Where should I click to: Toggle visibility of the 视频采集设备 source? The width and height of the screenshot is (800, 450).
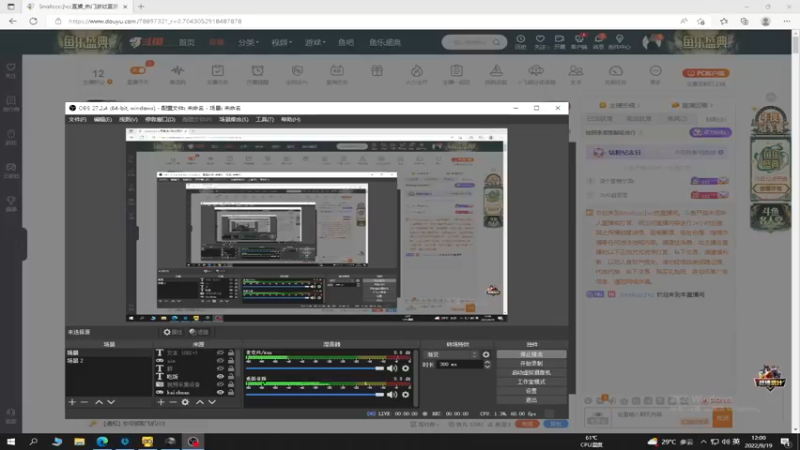coord(220,384)
